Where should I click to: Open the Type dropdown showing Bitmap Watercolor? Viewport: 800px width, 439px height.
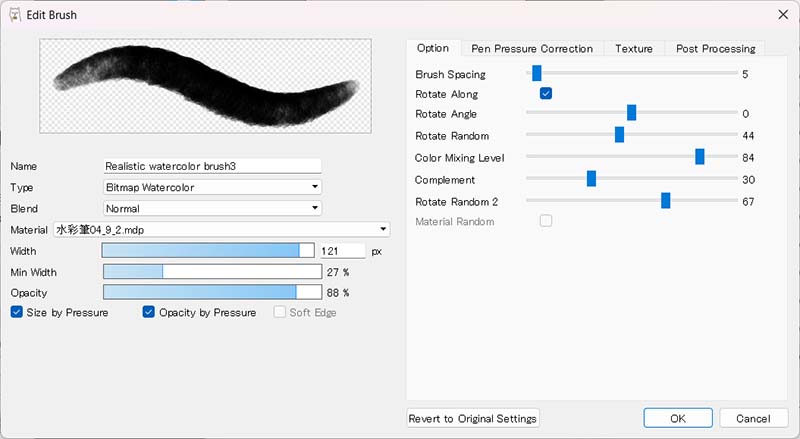212,187
